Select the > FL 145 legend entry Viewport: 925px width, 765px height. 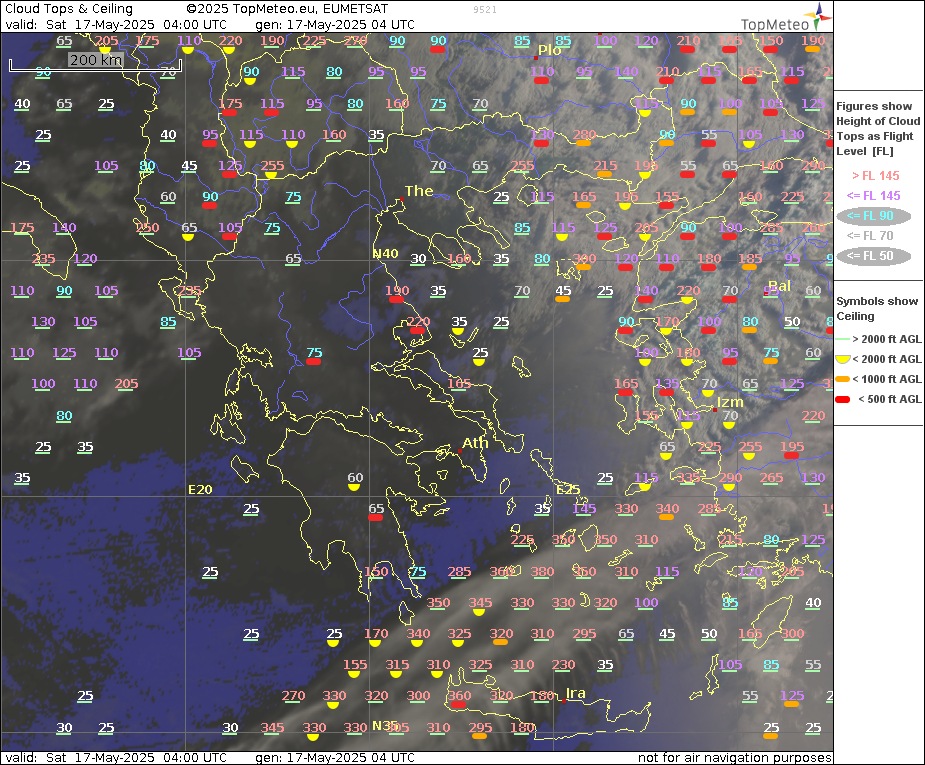click(876, 176)
